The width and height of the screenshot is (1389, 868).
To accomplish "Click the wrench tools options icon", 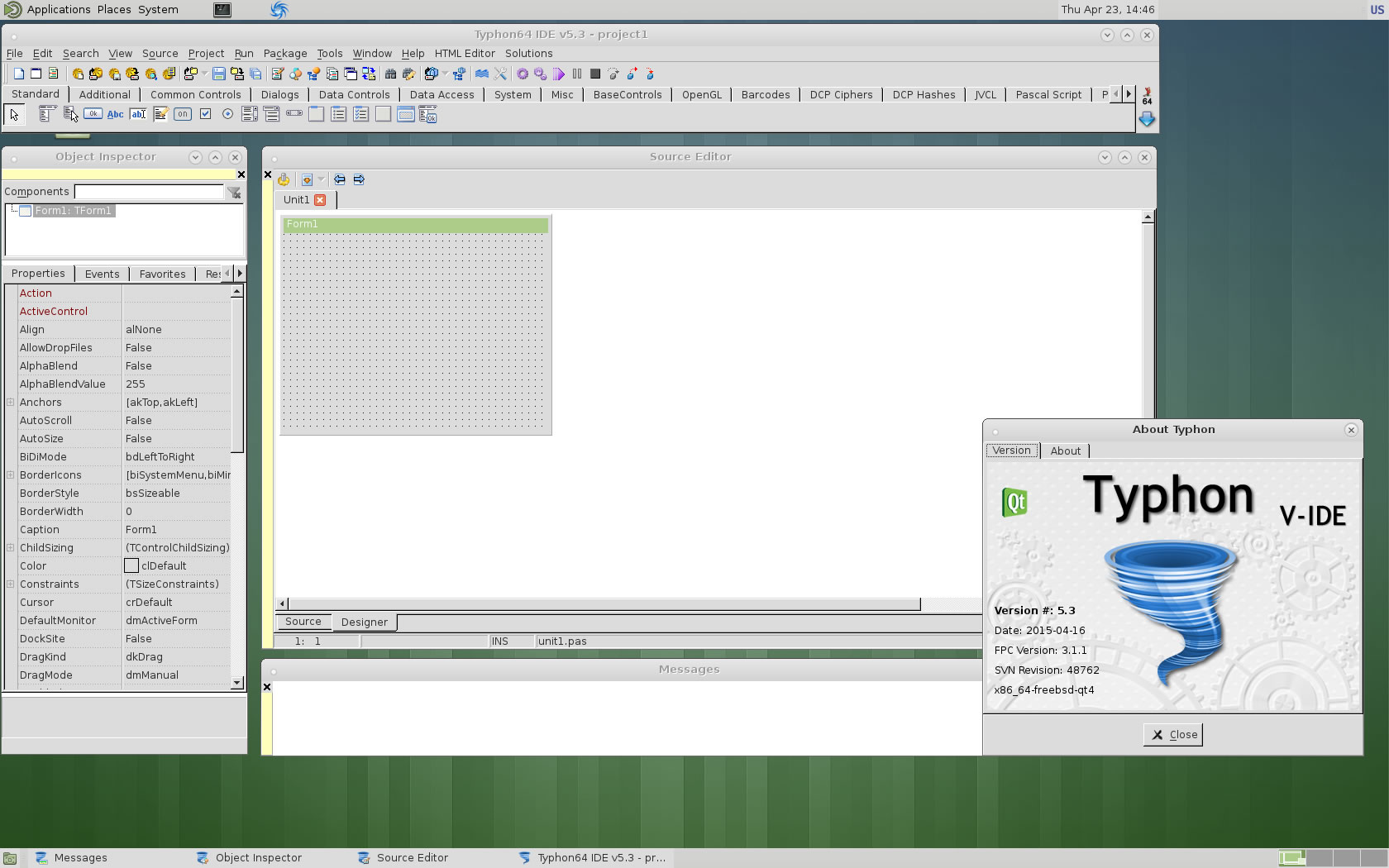I will [x=500, y=74].
